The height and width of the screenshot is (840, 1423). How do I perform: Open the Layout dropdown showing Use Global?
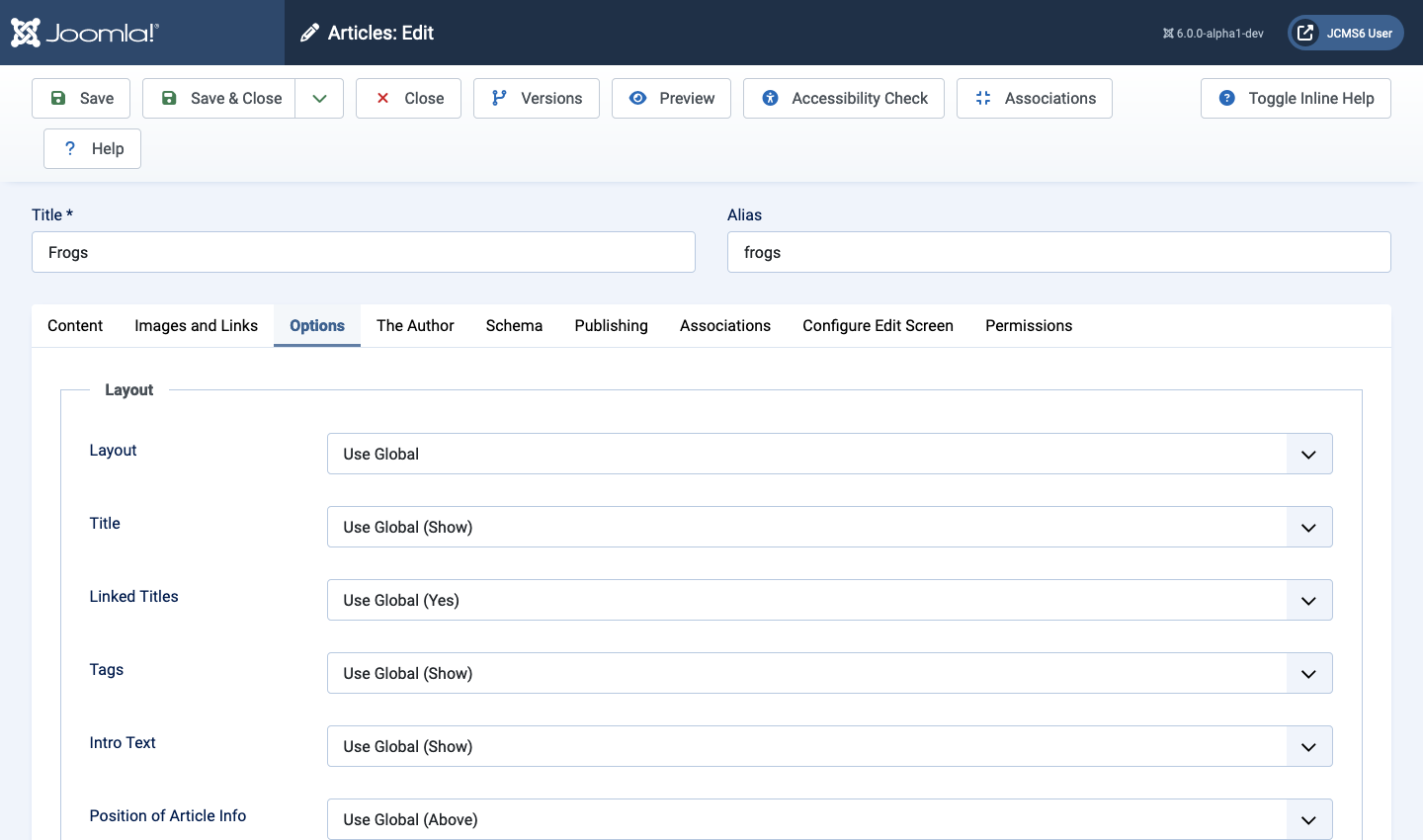830,454
